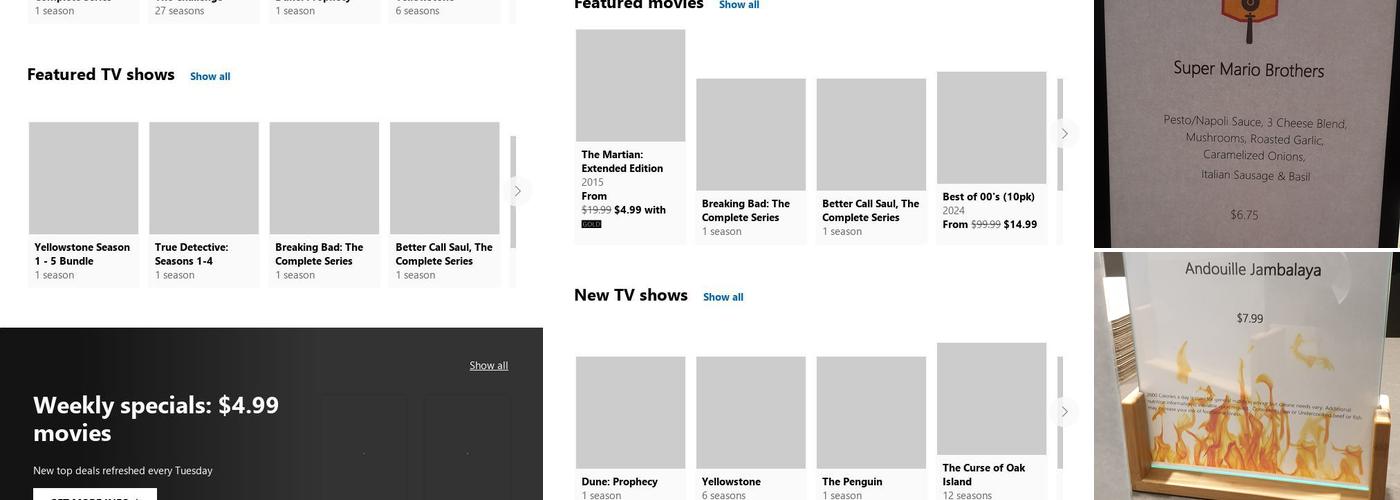Open Show all beside Featured movies
This screenshot has width=1400, height=500.
(739, 5)
